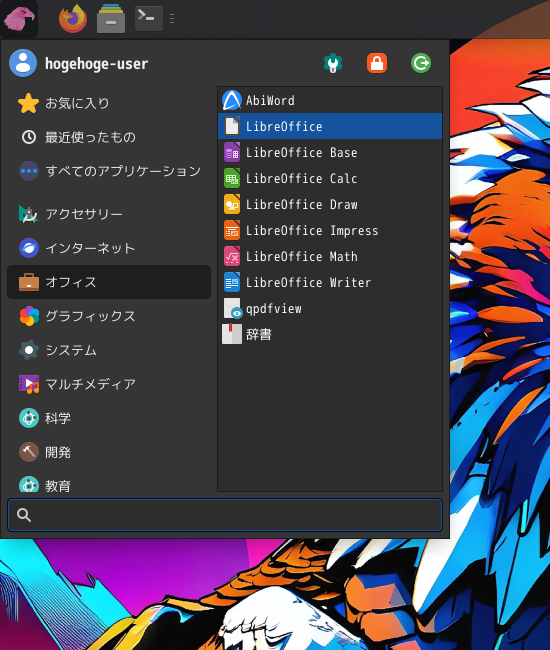
Task: Select the マルチメディア category
Action: (x=109, y=384)
